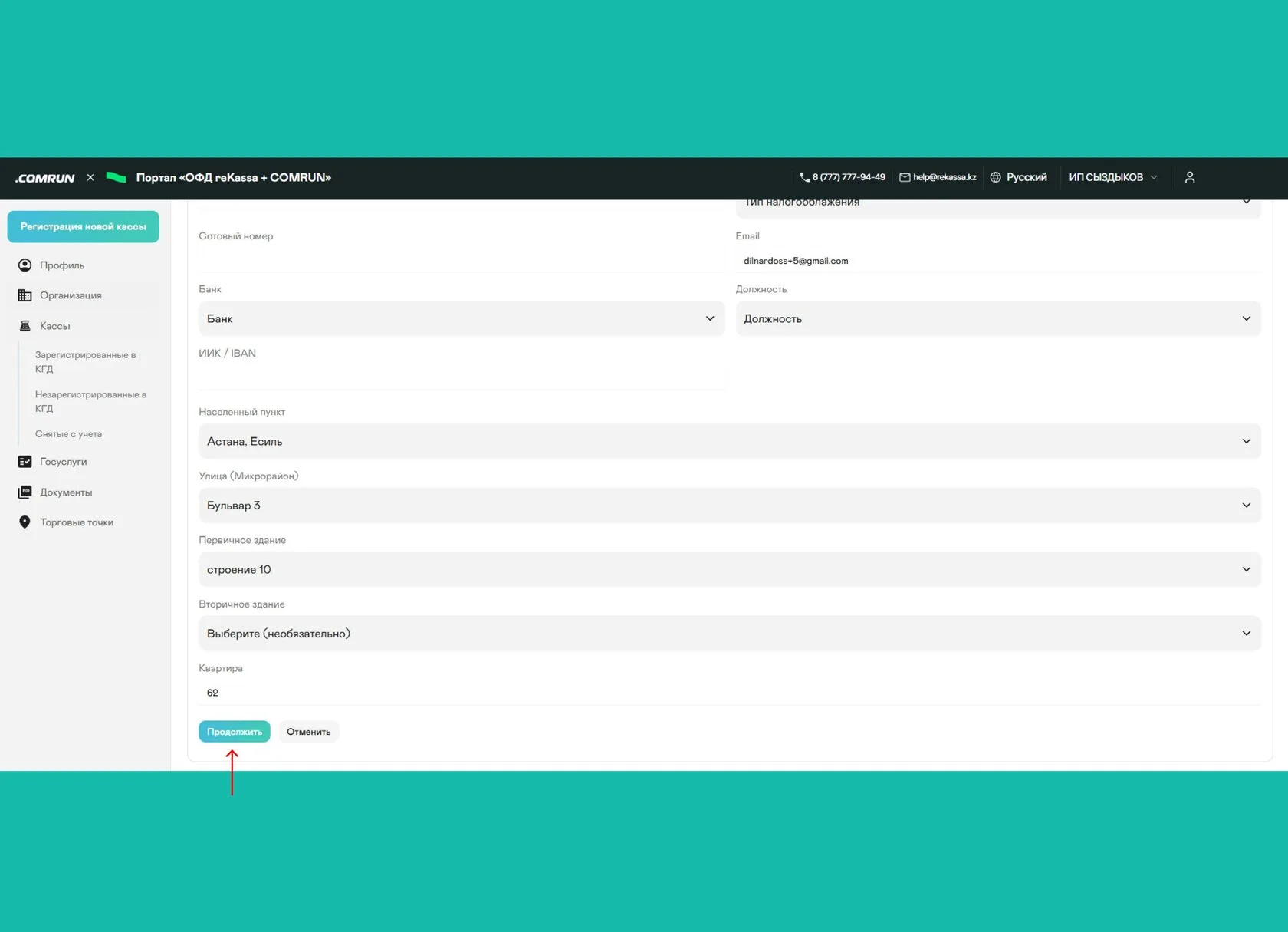Click Регистрация новой кассы button
This screenshot has height=932, width=1288.
(x=84, y=227)
